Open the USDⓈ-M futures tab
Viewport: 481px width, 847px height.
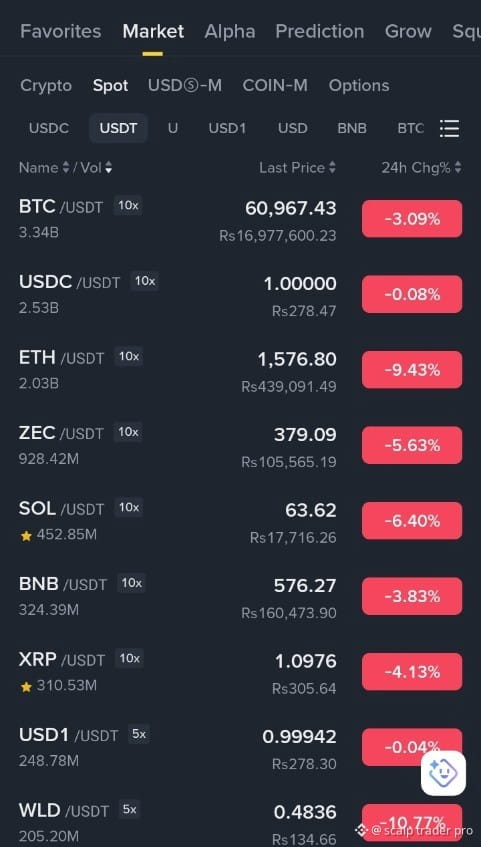tap(185, 85)
